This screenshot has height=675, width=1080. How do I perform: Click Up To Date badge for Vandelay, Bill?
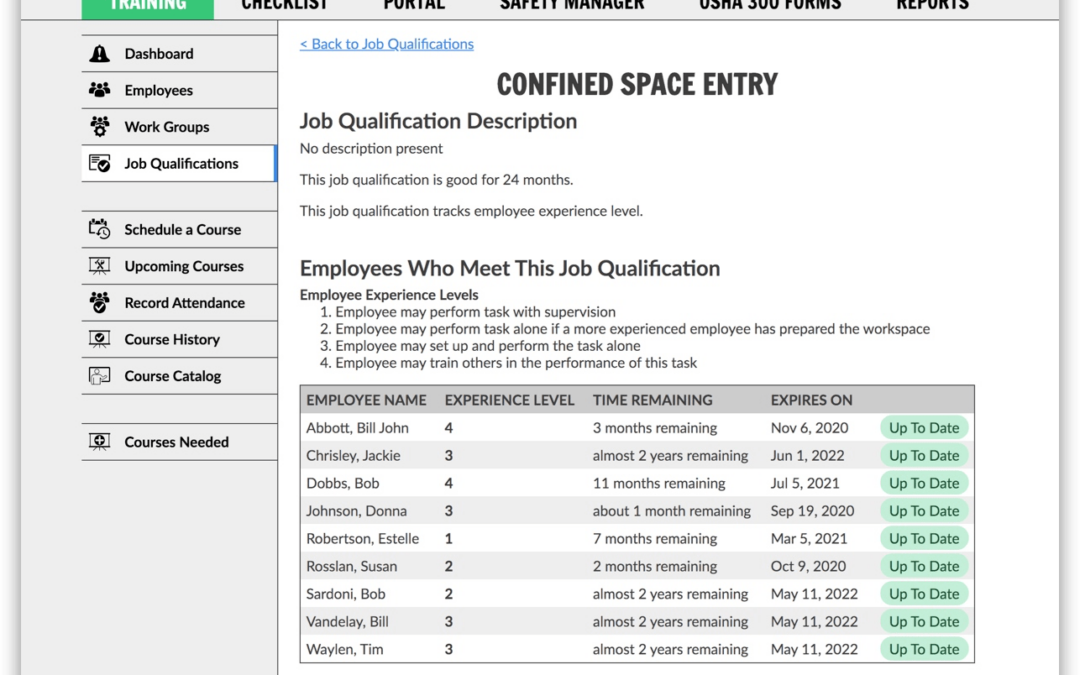click(x=924, y=621)
